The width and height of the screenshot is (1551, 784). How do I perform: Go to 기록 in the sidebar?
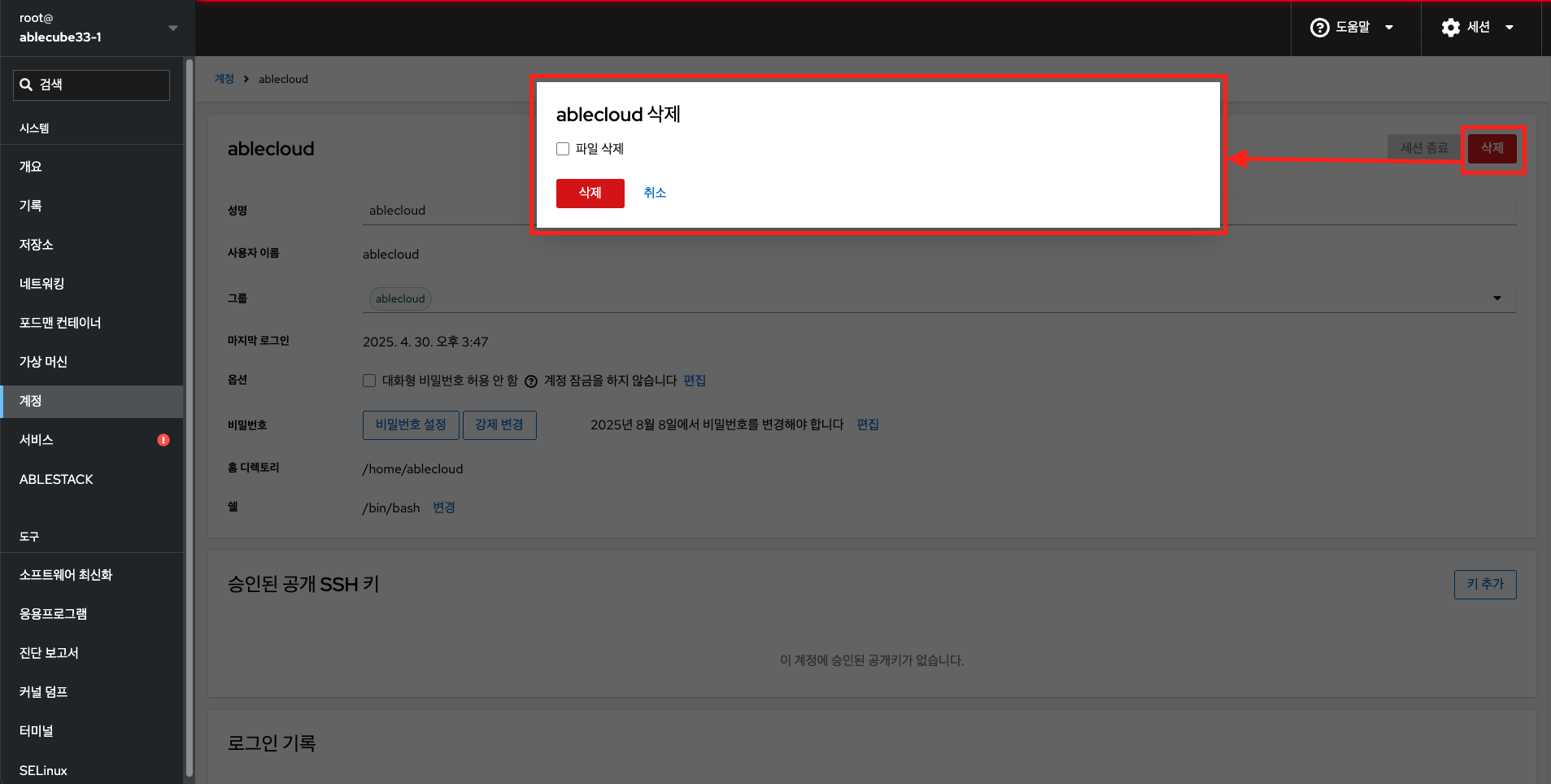click(x=92, y=206)
